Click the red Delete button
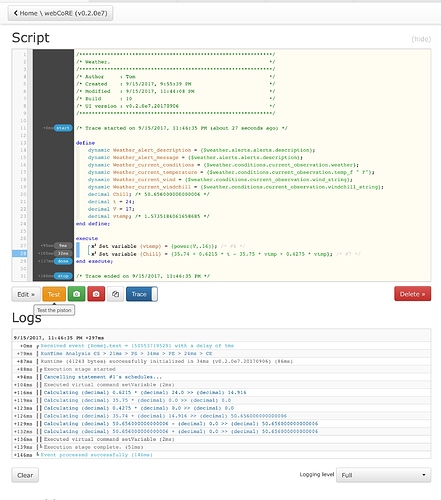Viewport: 441px width, 500px height. (412, 294)
